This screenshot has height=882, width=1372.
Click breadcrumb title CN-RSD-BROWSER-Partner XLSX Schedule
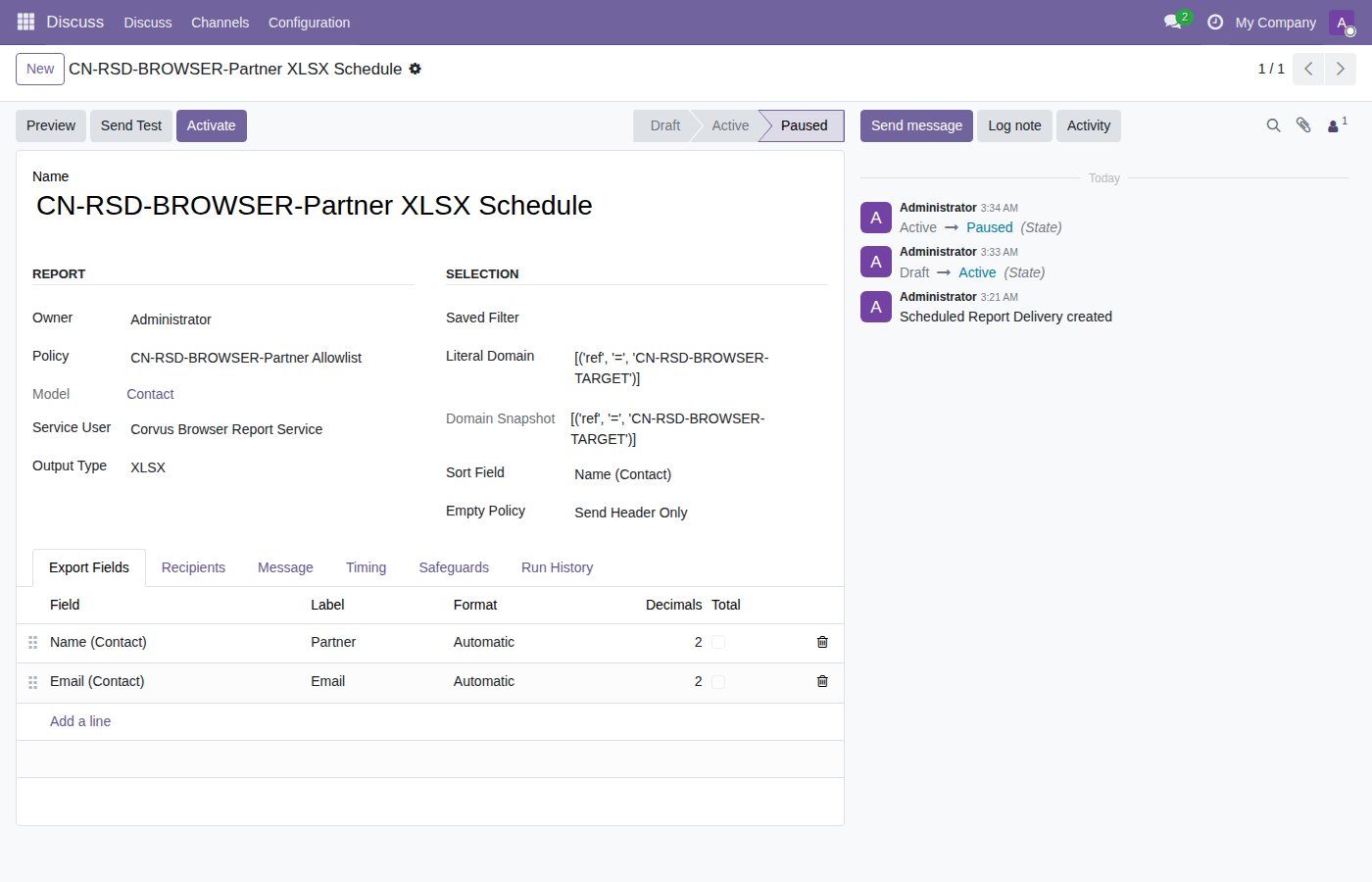pos(235,69)
